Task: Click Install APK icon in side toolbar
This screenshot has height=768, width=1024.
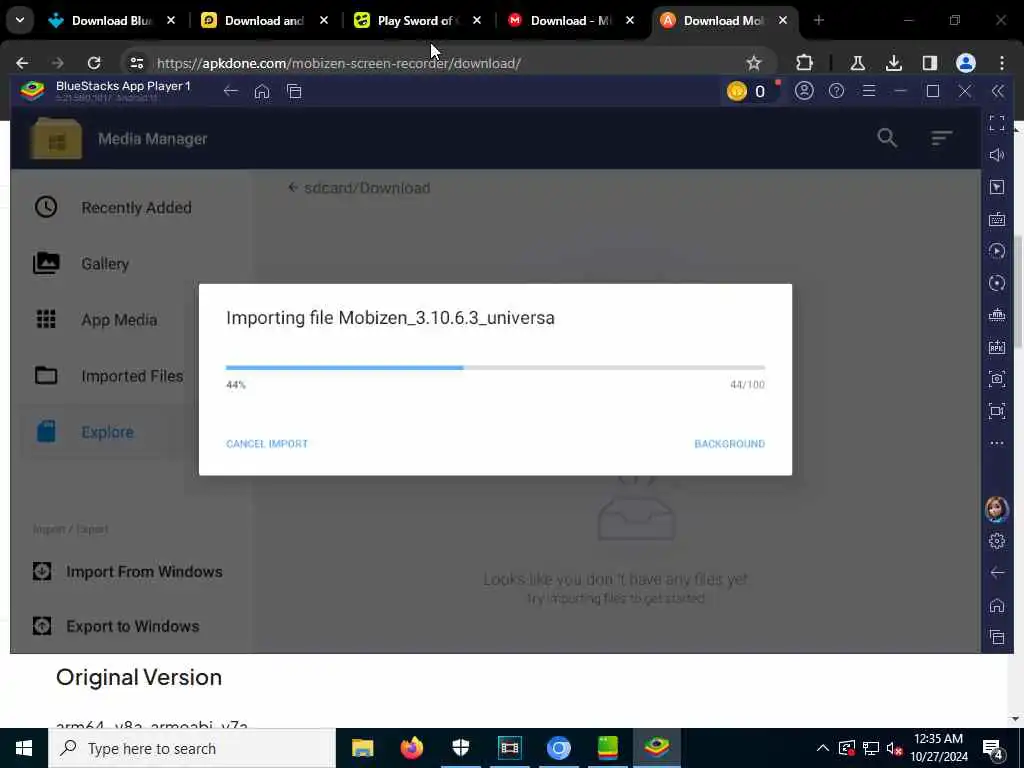Action: tap(997, 347)
